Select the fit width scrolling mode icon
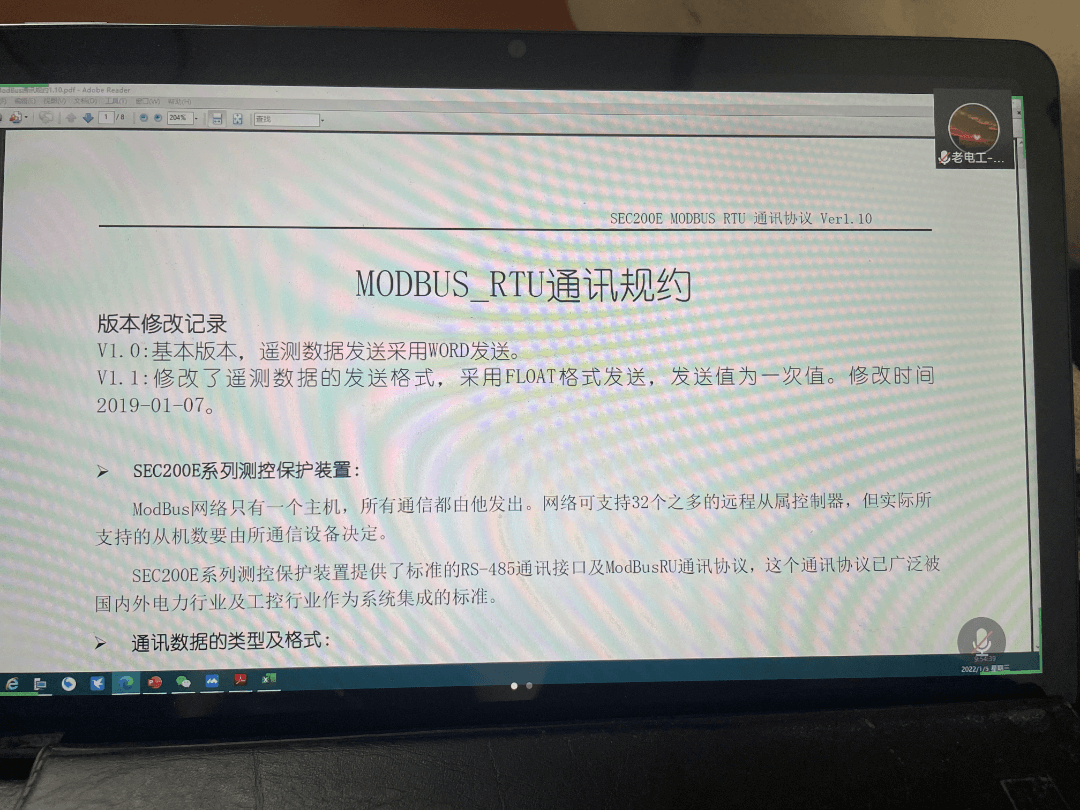This screenshot has height=810, width=1080. (x=217, y=118)
